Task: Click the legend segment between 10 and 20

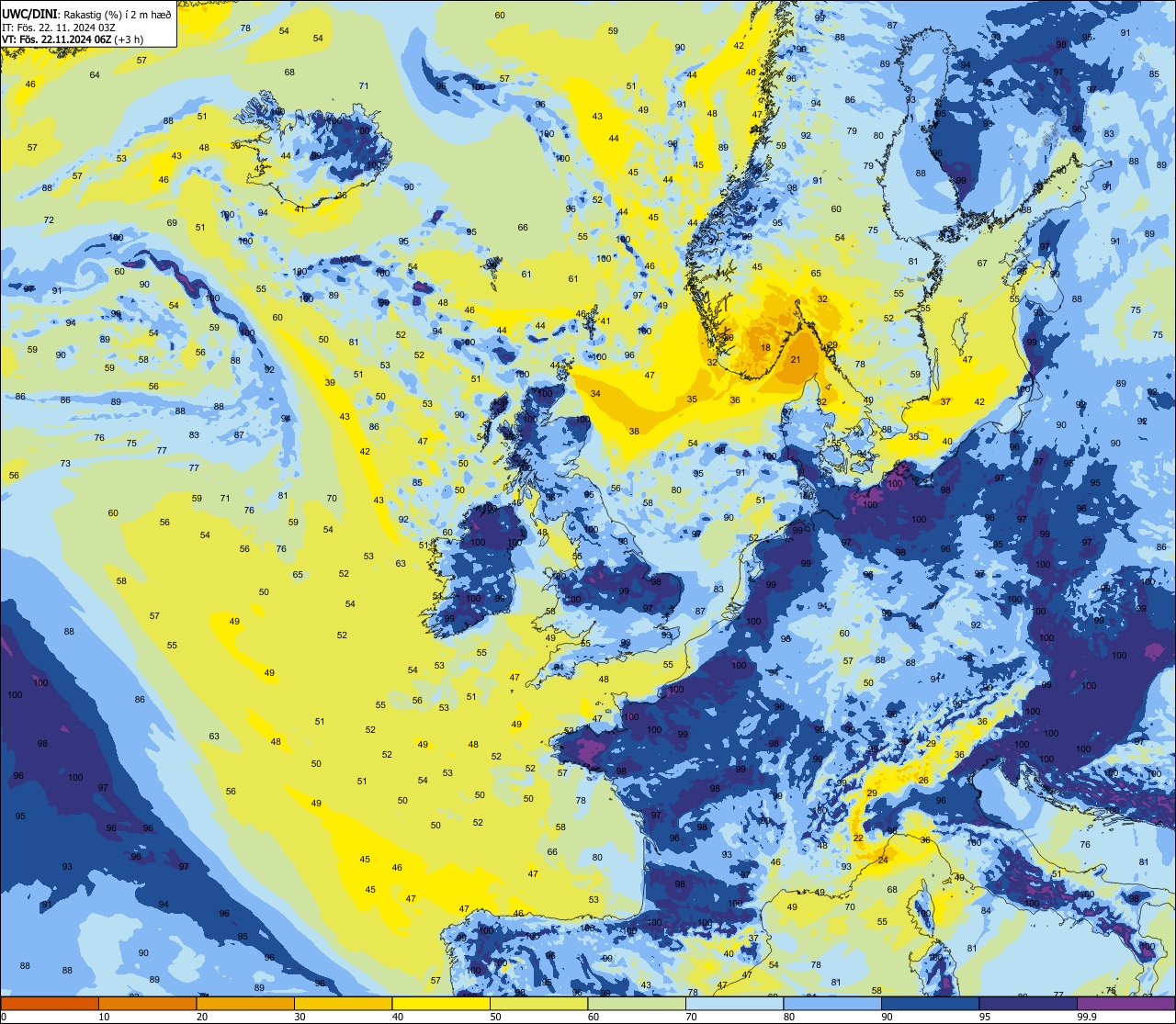Action: pyautogui.click(x=147, y=1003)
